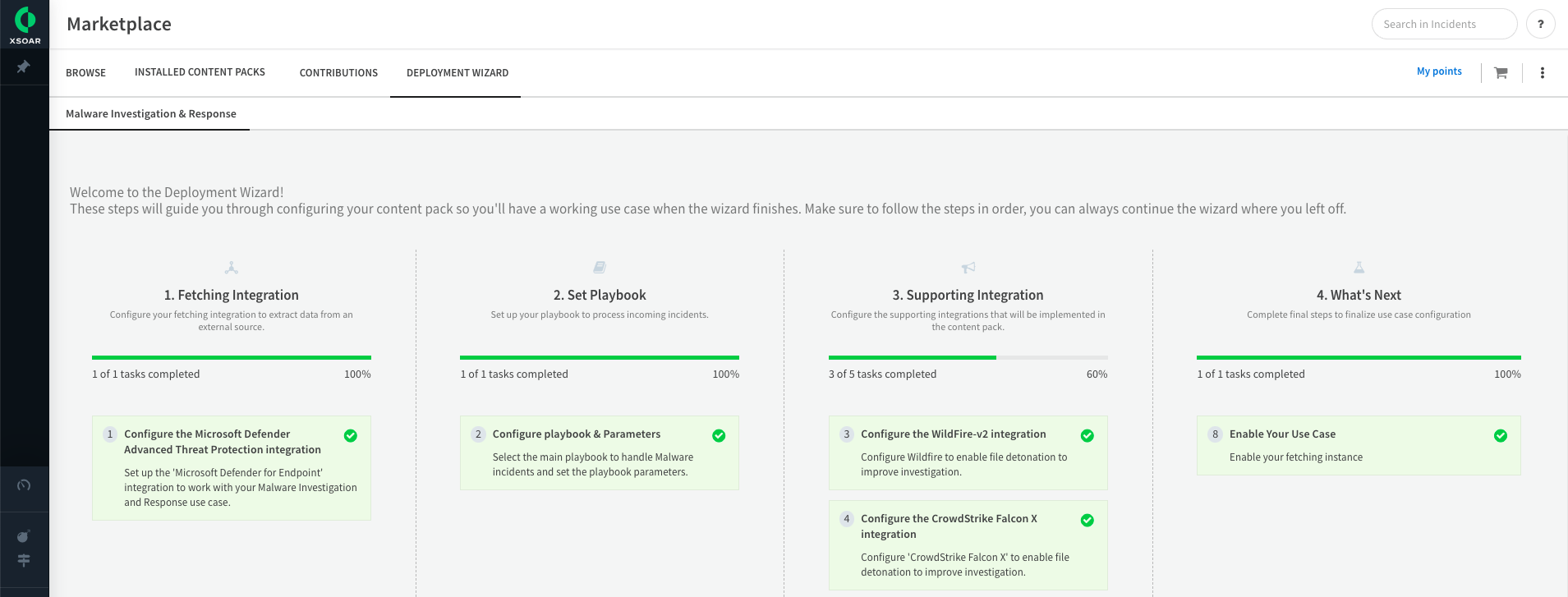Click the help question mark button

click(1540, 24)
